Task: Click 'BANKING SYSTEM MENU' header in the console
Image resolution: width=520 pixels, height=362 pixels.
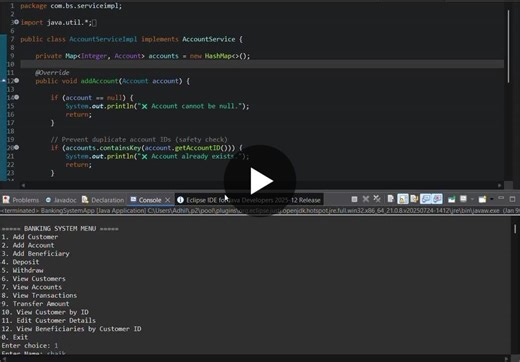Action: click(x=60, y=228)
